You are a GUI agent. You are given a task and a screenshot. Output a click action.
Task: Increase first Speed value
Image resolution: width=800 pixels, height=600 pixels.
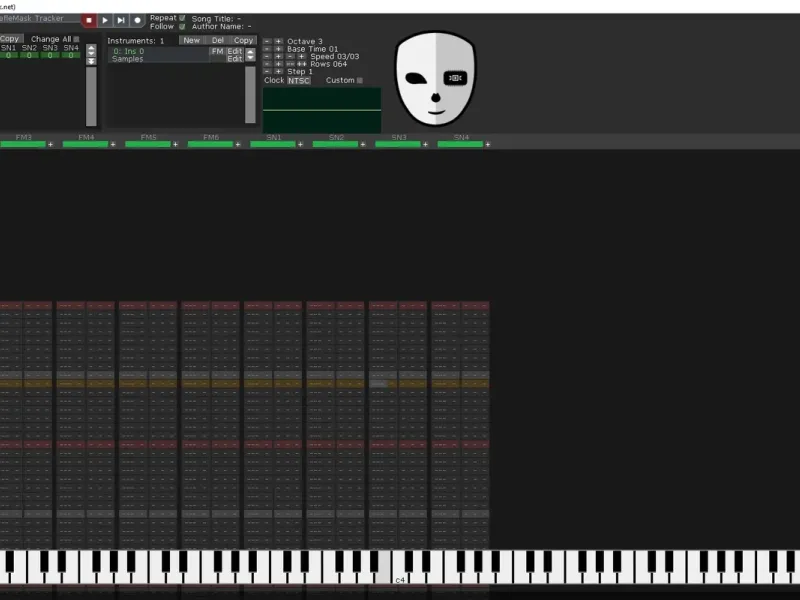[x=278, y=57]
